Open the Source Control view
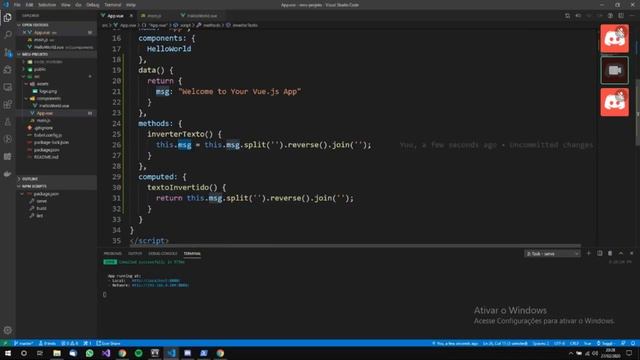Image resolution: width=640 pixels, height=360 pixels. pyautogui.click(x=8, y=52)
